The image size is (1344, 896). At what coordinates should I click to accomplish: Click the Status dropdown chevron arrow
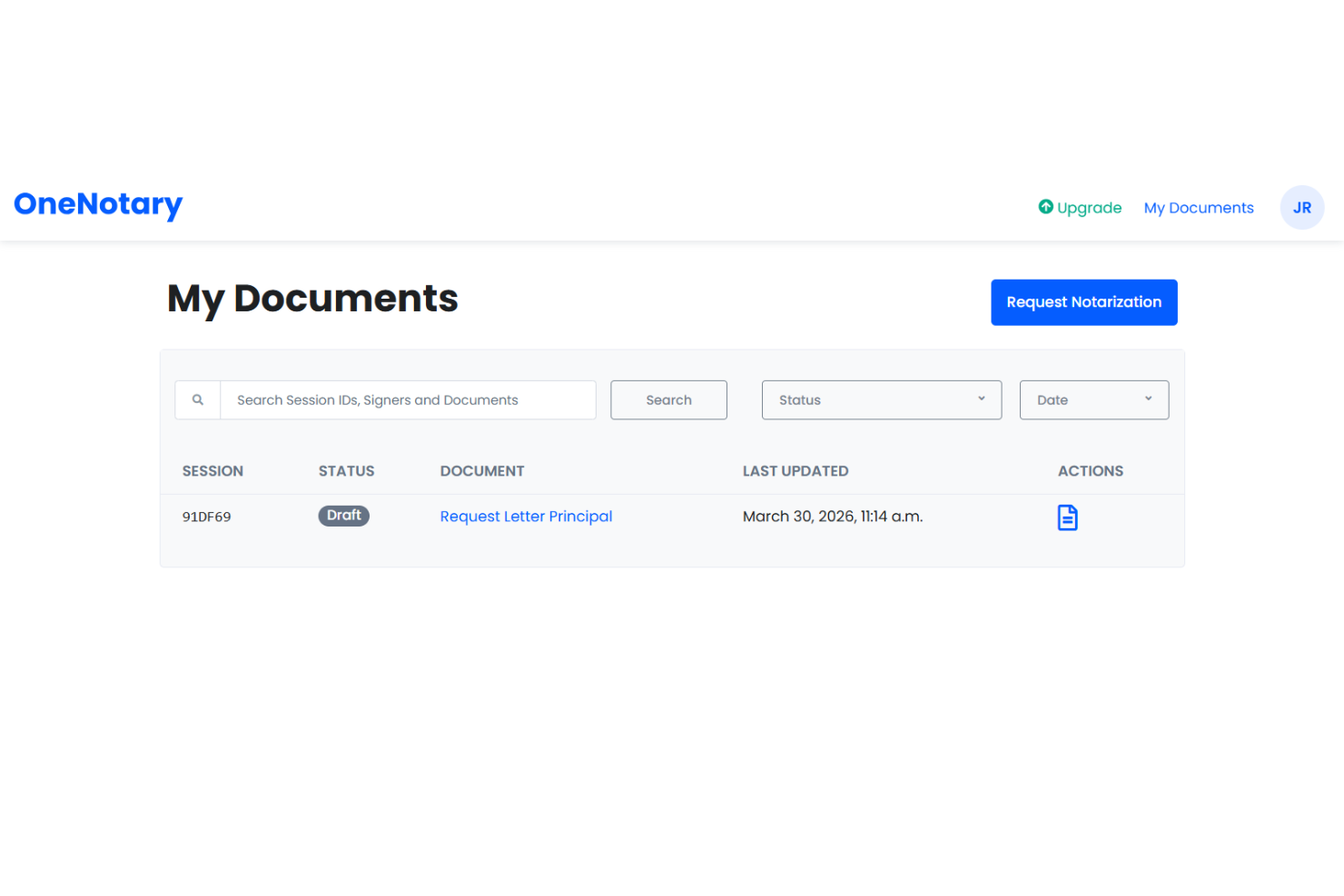coord(981,399)
